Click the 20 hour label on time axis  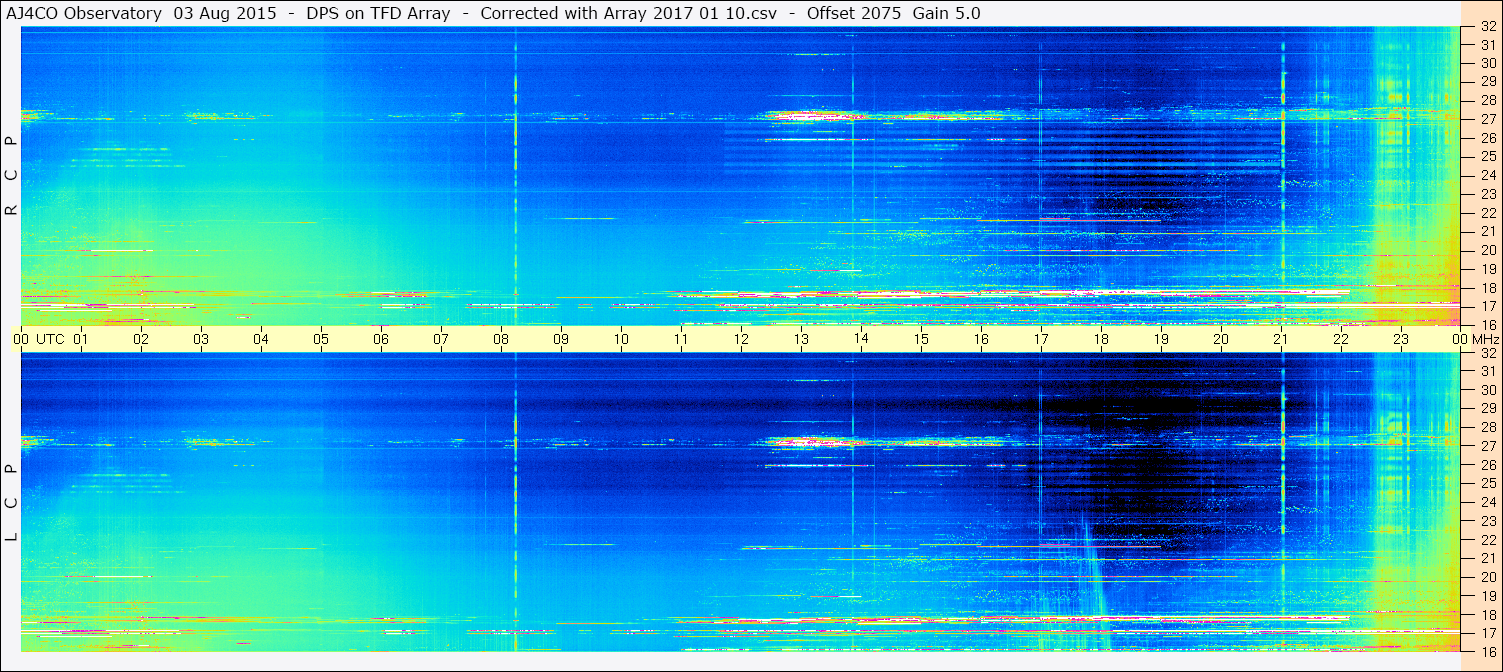point(1221,339)
